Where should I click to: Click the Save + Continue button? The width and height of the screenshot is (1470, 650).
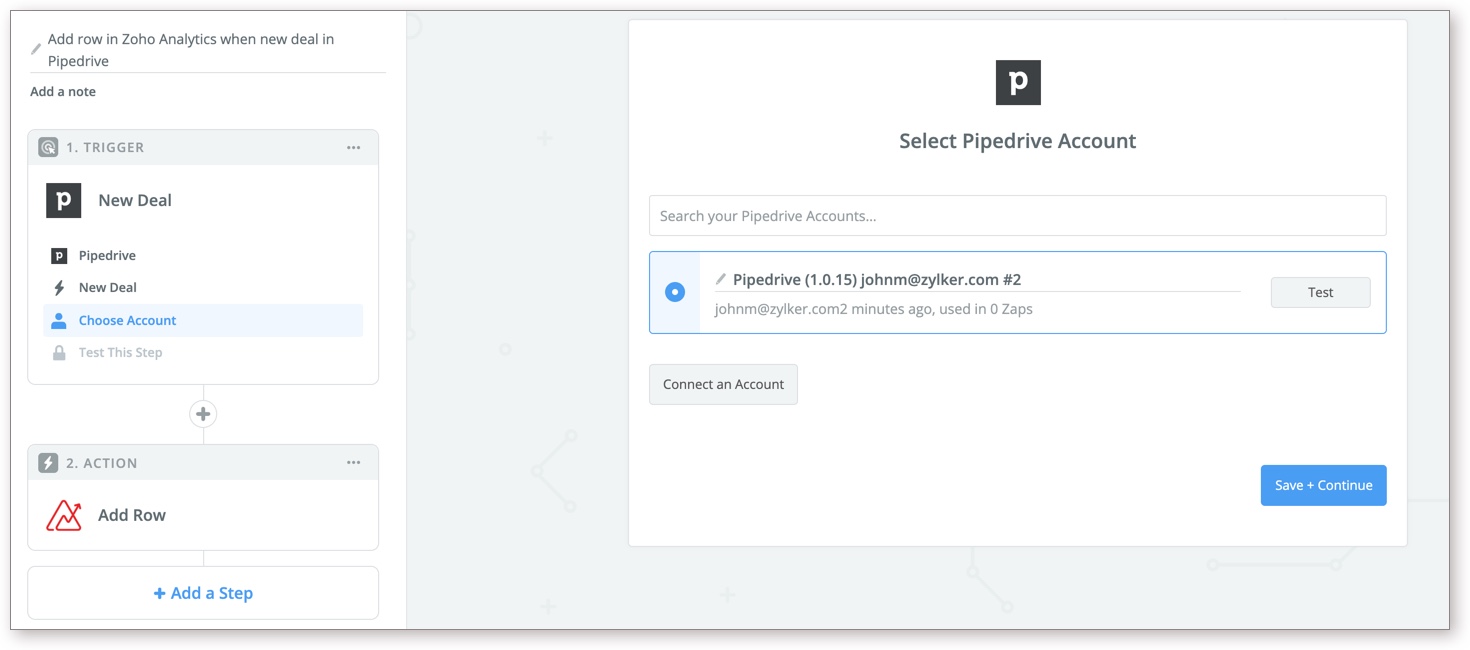(x=1322, y=485)
